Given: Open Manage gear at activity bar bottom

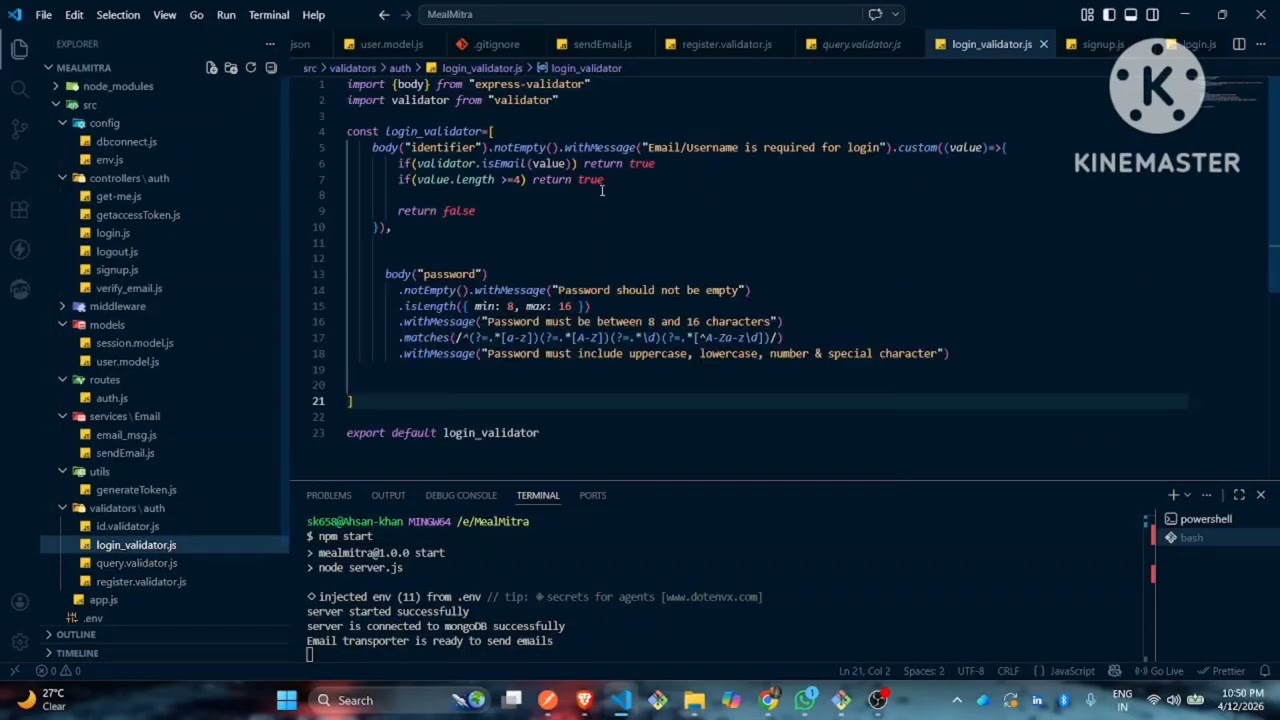Looking at the screenshot, I should coord(19,642).
